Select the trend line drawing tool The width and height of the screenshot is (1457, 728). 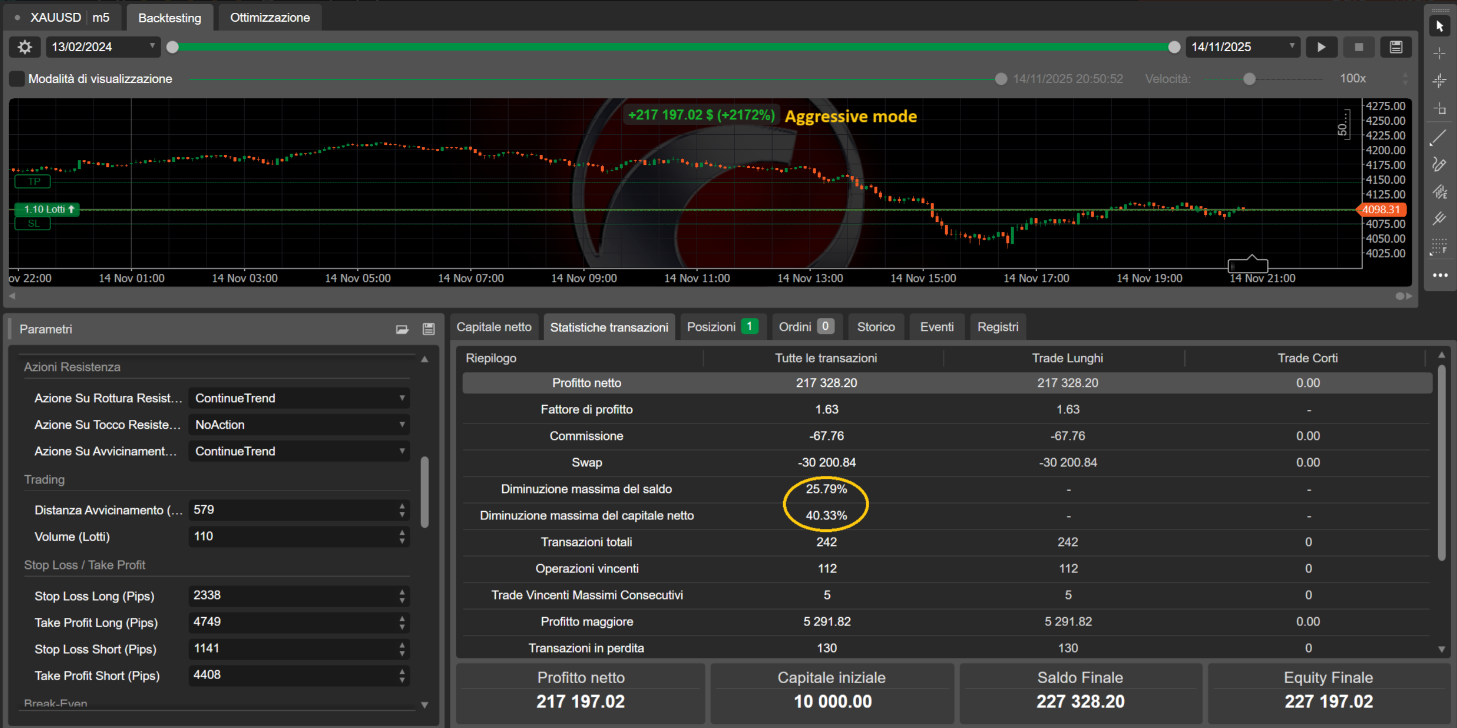[x=1440, y=137]
